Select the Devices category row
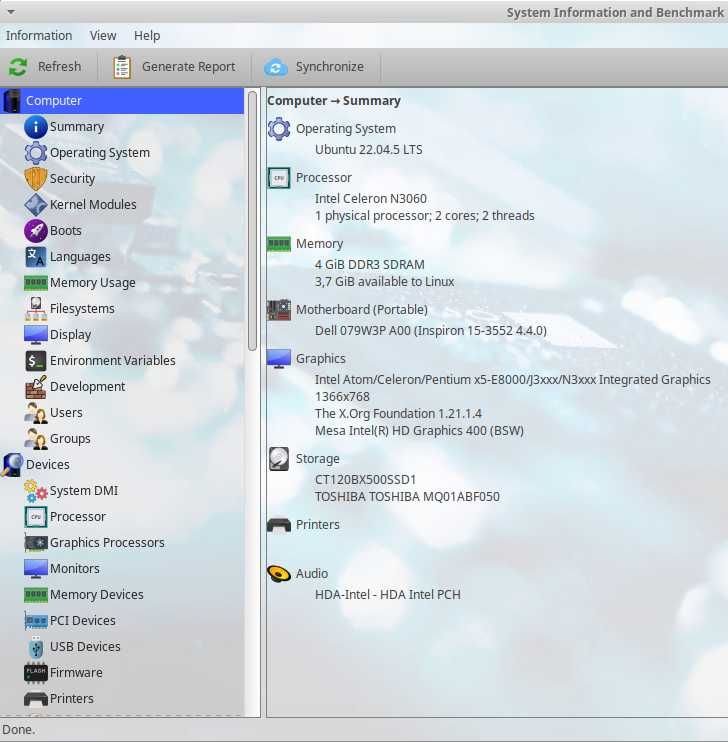The width and height of the screenshot is (728, 742). 122,464
